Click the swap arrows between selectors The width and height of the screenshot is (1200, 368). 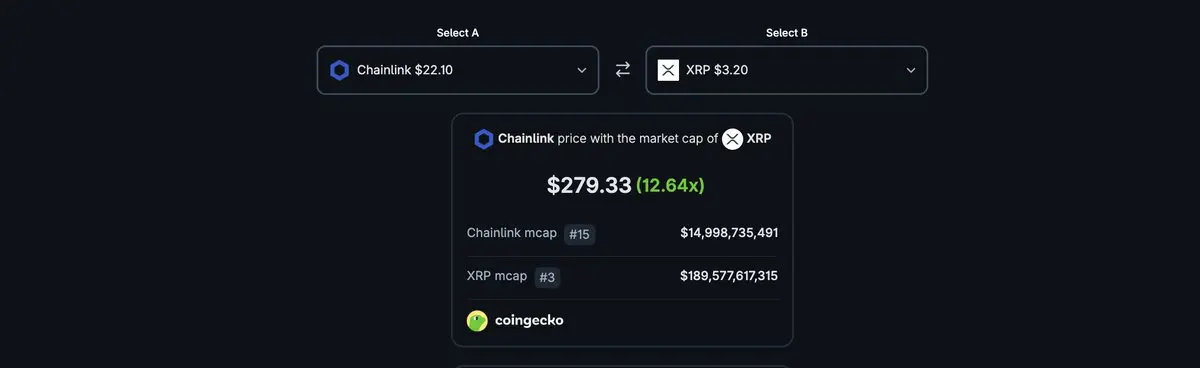pyautogui.click(x=623, y=70)
